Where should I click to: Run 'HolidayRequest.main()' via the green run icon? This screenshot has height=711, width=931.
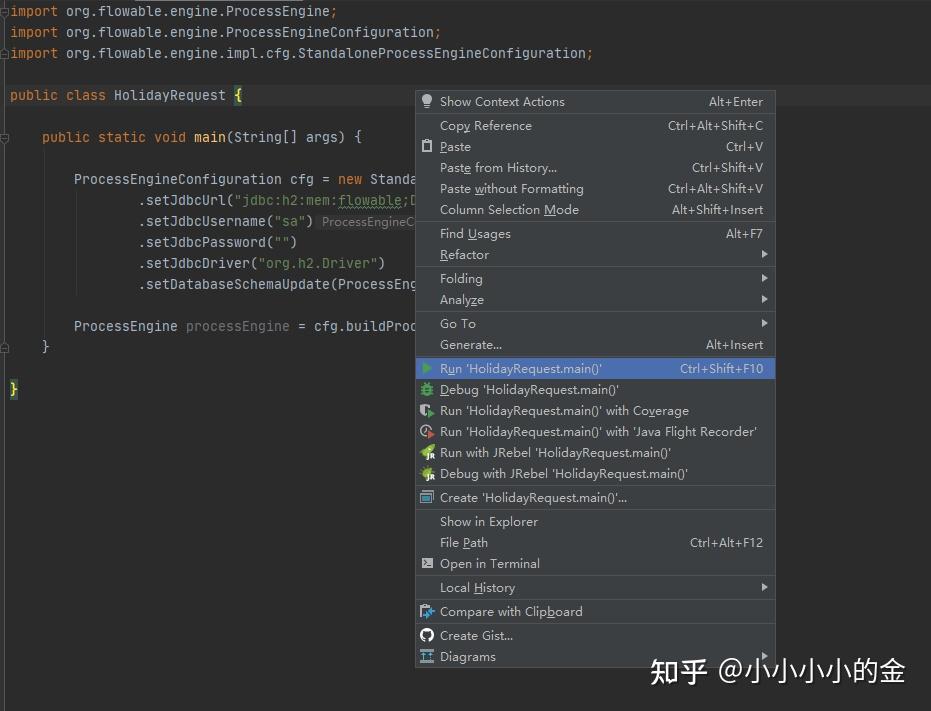(428, 368)
